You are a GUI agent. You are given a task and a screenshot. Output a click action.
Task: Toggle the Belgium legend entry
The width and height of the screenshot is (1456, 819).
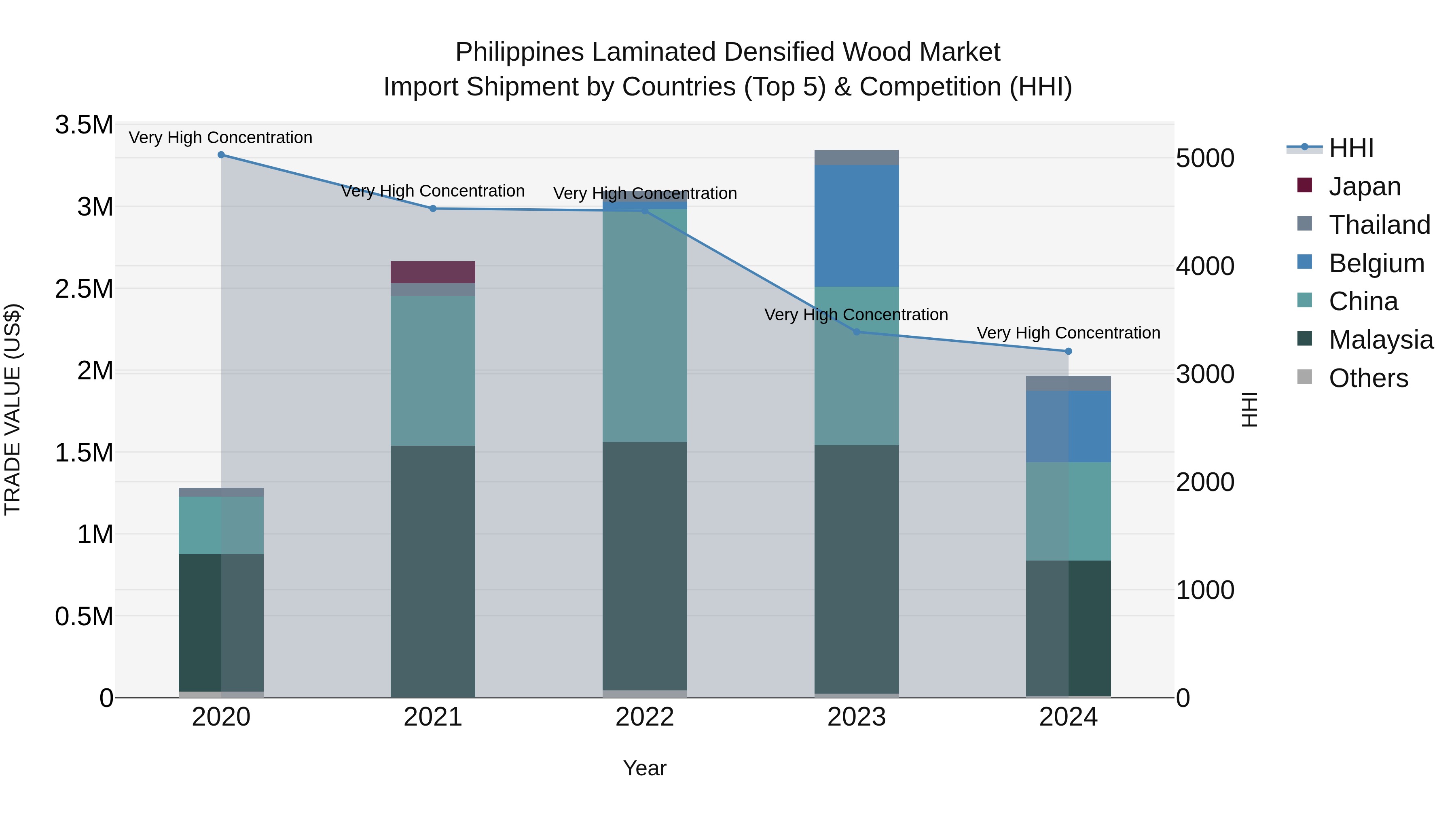click(1361, 263)
